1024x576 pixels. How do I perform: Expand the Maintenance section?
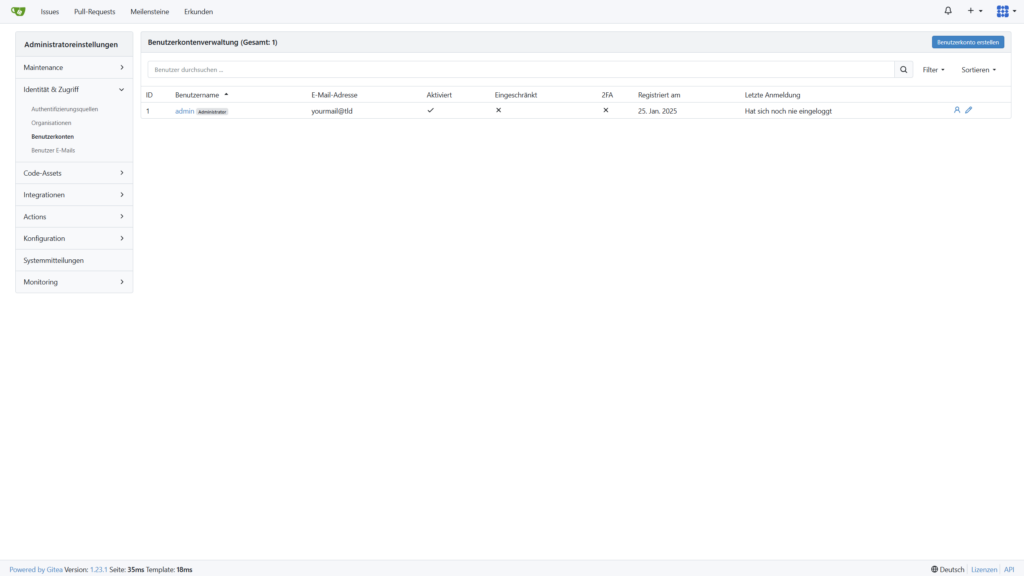74,67
